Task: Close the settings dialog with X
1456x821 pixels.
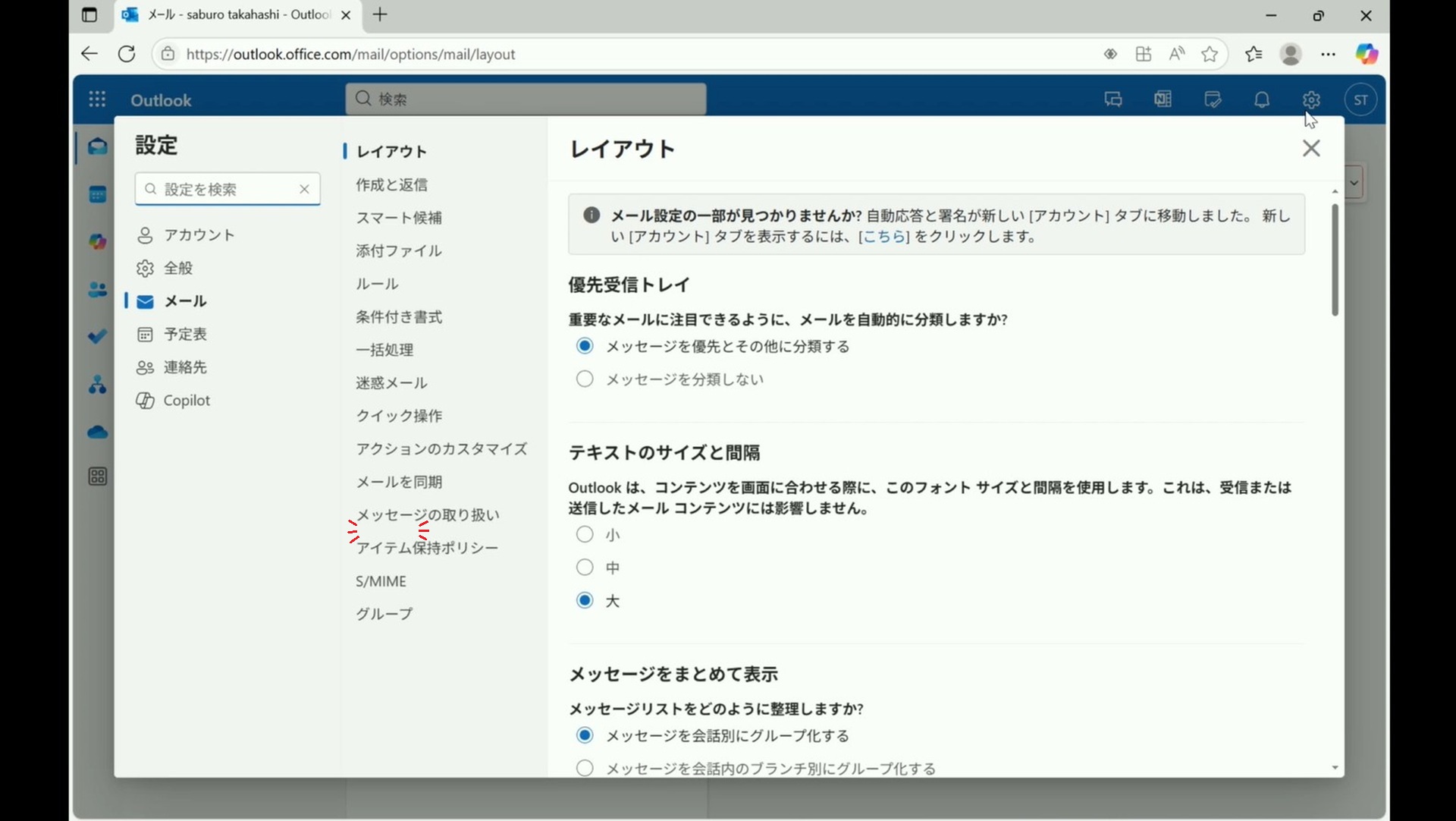Action: (1311, 148)
